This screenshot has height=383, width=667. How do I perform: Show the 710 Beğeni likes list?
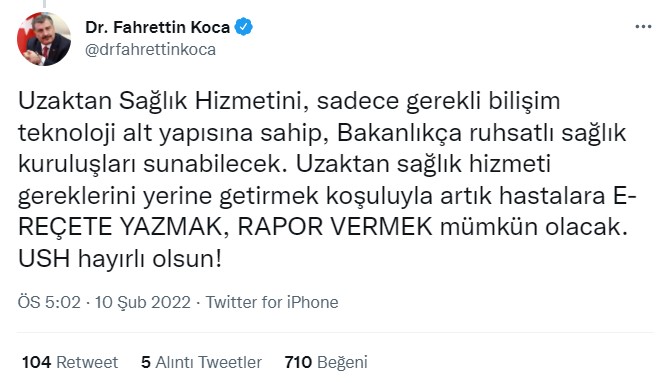pos(326,362)
